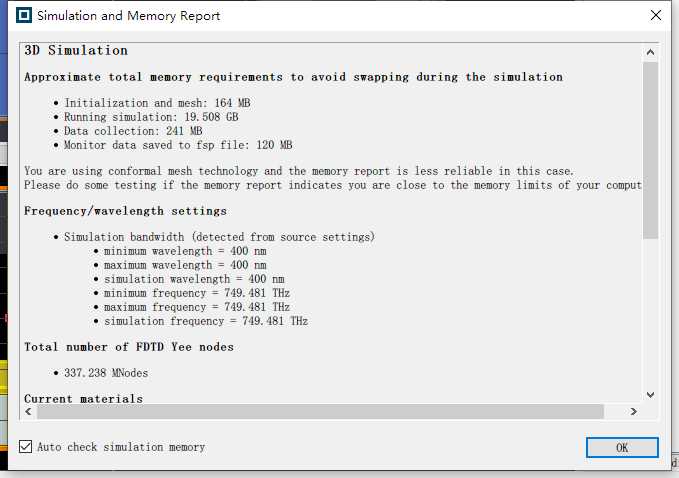Viewport: 679px width, 478px height.
Task: Click horizontal scrollbar track right of thumb
Action: 615,411
